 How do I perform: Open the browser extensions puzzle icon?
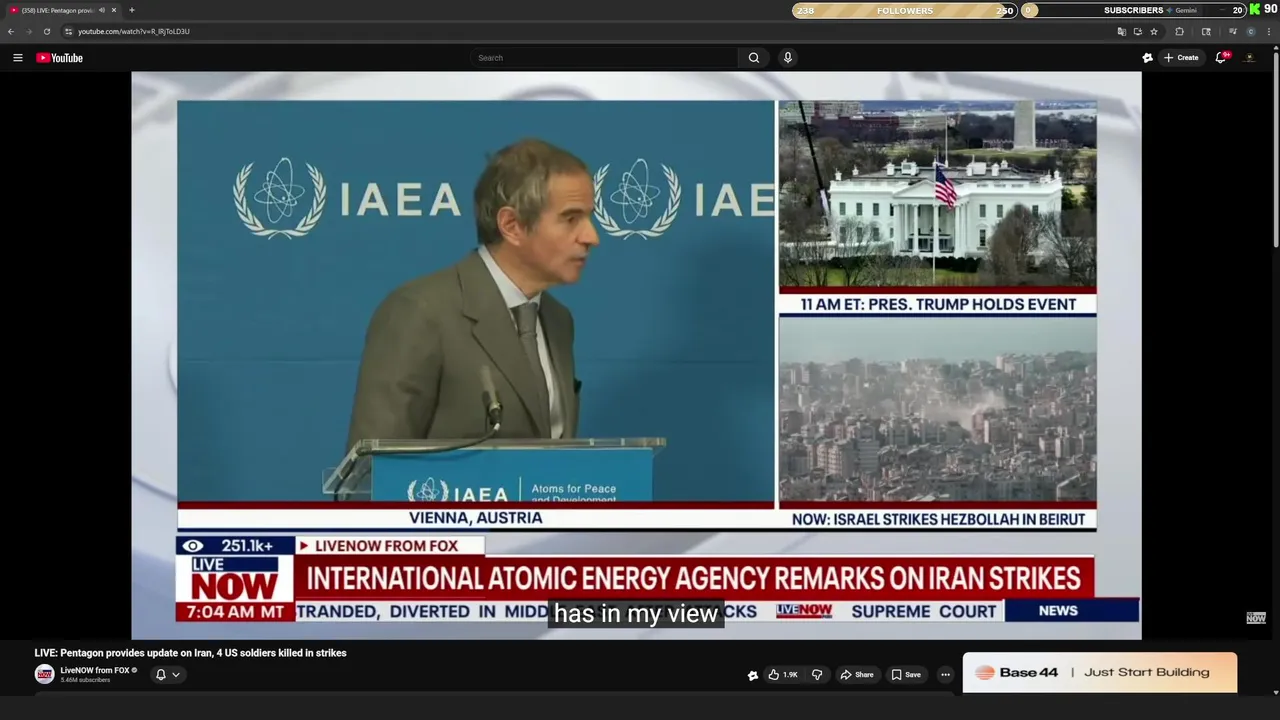(x=1180, y=31)
